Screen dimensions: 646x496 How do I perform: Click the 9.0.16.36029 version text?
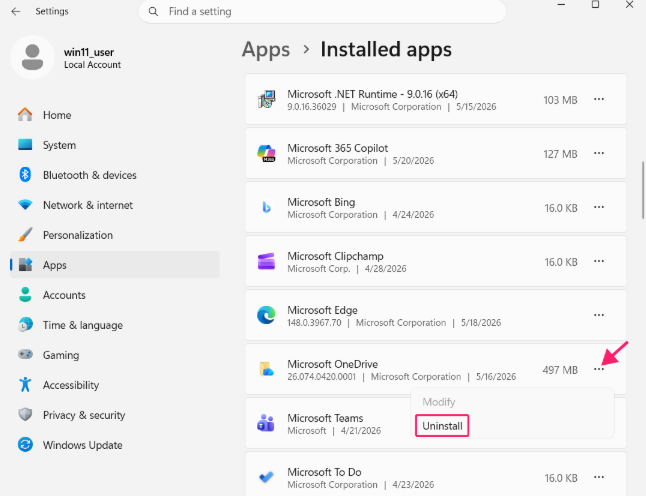[x=312, y=107]
